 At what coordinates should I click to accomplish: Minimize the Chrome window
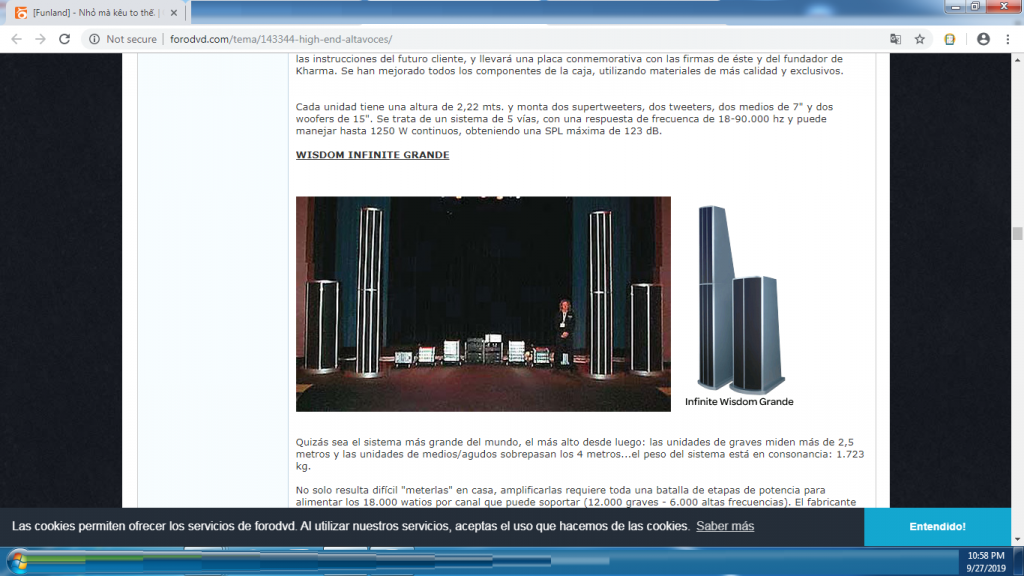955,7
